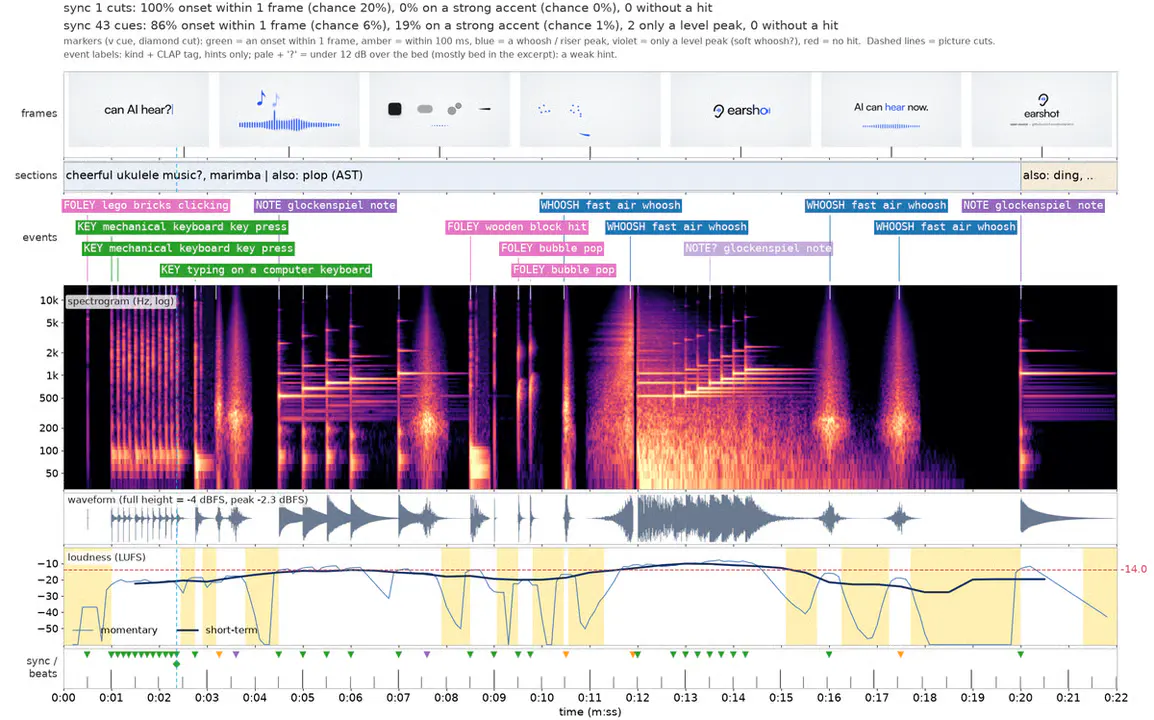The width and height of the screenshot is (1154, 720).
Task: Click the '0:18' time axis label
Action: tap(924, 698)
